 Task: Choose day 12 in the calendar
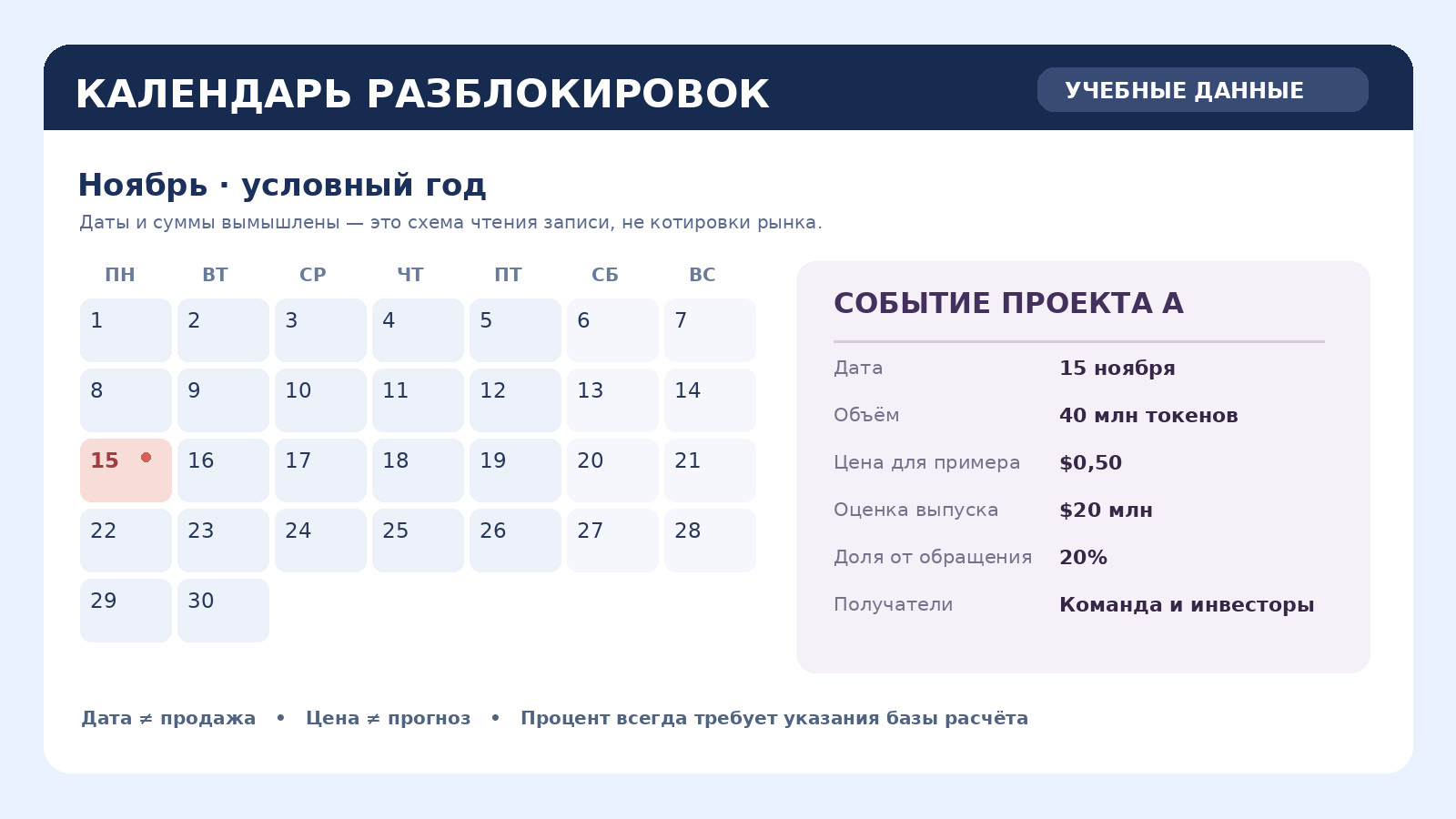[x=515, y=400]
